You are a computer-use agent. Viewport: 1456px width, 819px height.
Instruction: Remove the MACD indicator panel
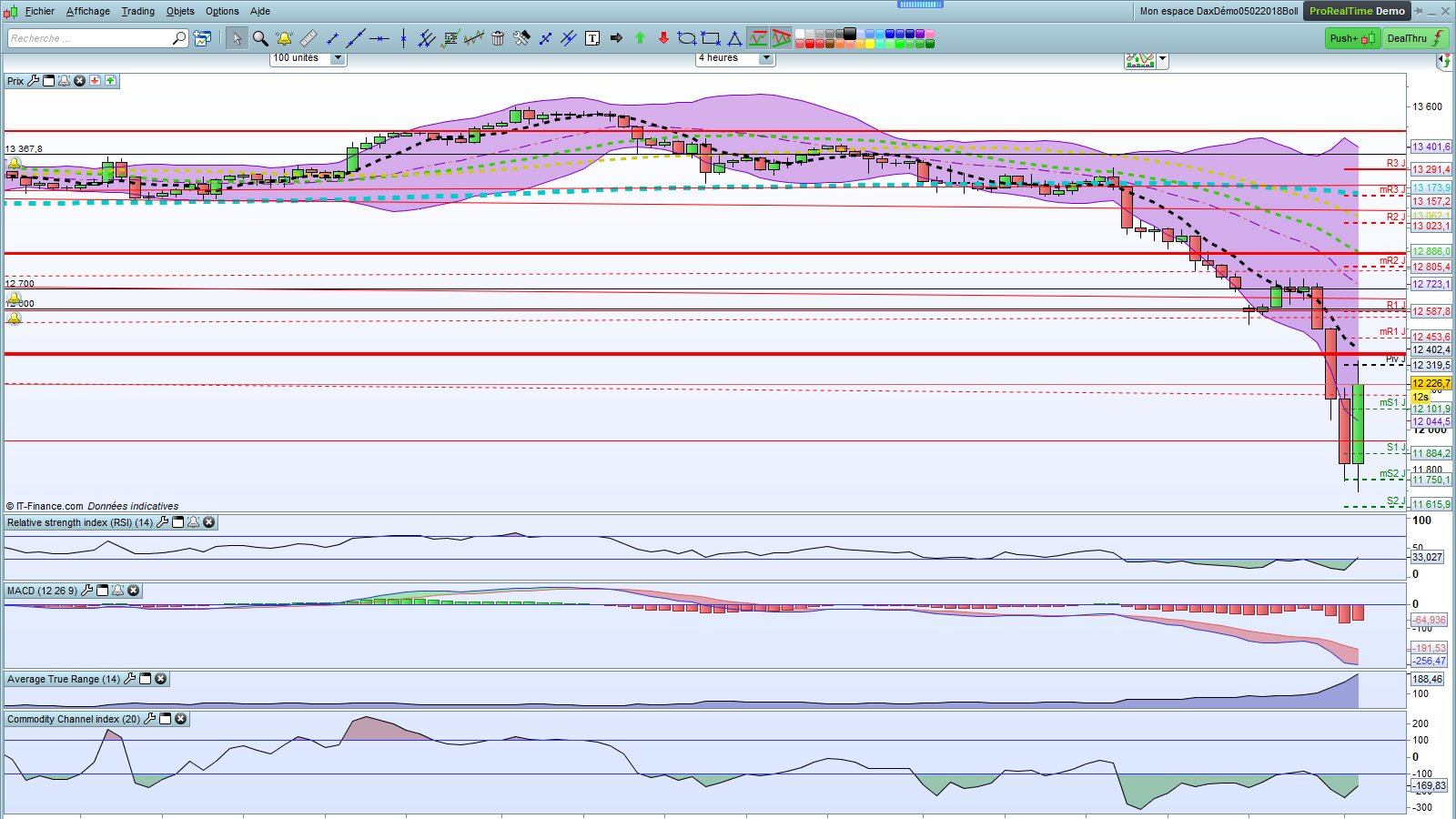[134, 591]
